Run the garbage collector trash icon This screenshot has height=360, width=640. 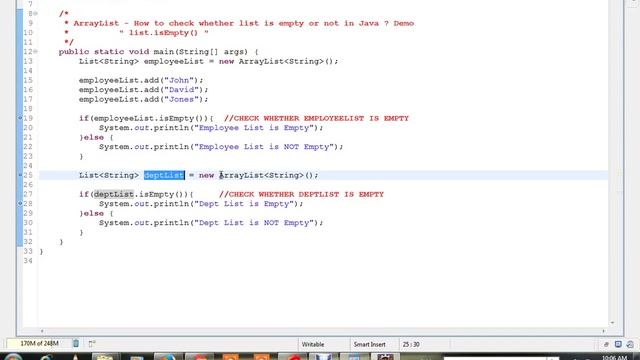click(76, 344)
